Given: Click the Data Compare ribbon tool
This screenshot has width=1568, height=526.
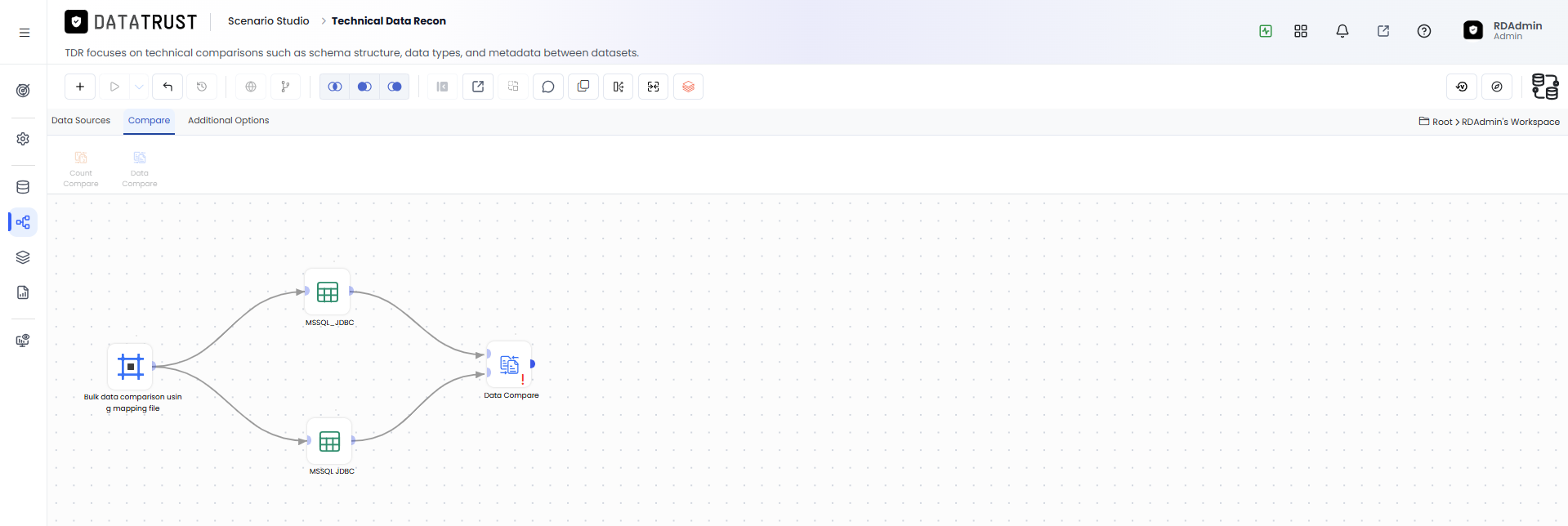Looking at the screenshot, I should coord(140,169).
